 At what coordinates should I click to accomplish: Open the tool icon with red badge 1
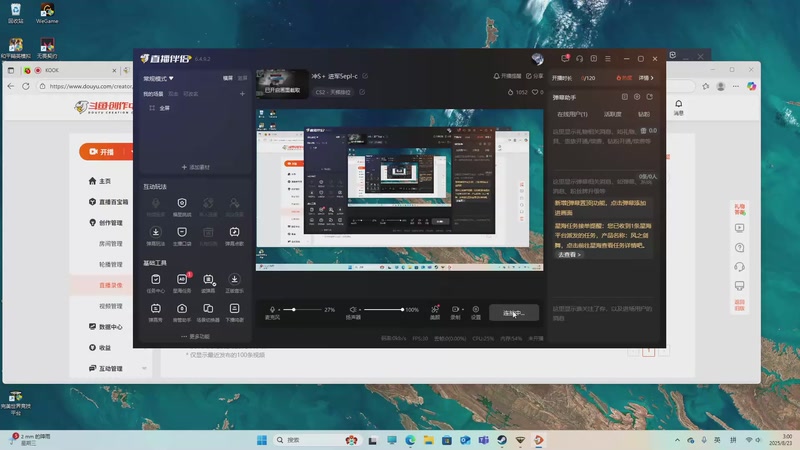point(182,283)
